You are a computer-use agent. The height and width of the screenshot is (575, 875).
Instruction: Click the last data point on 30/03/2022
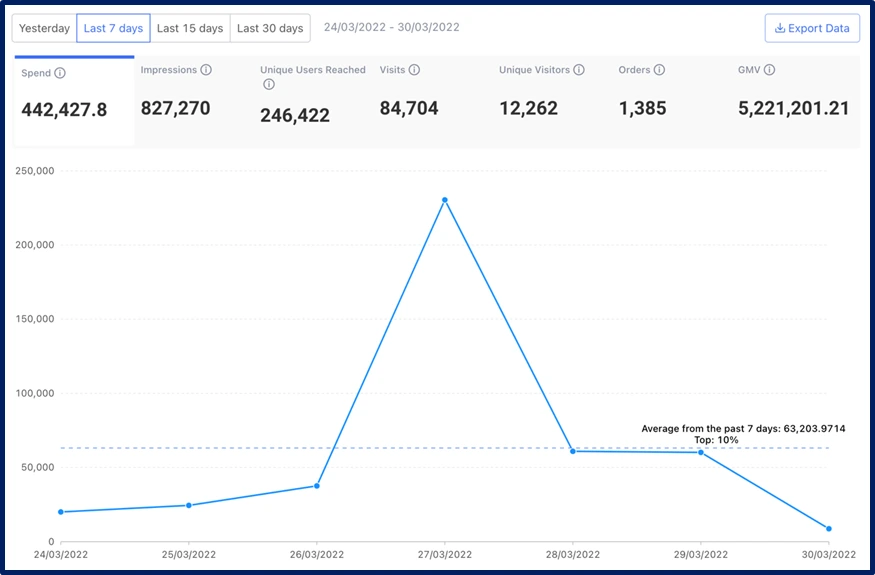(829, 529)
